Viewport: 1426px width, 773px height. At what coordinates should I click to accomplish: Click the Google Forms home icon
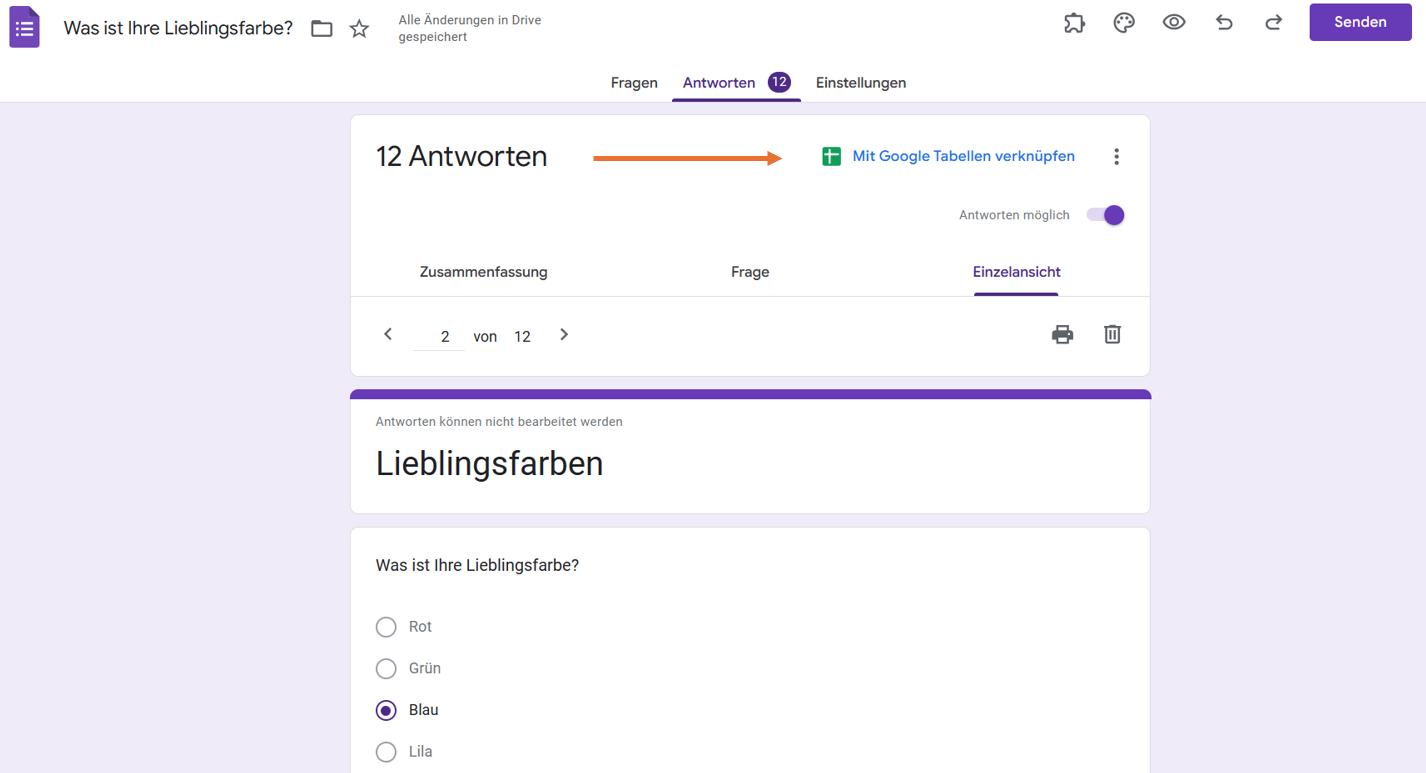(25, 27)
